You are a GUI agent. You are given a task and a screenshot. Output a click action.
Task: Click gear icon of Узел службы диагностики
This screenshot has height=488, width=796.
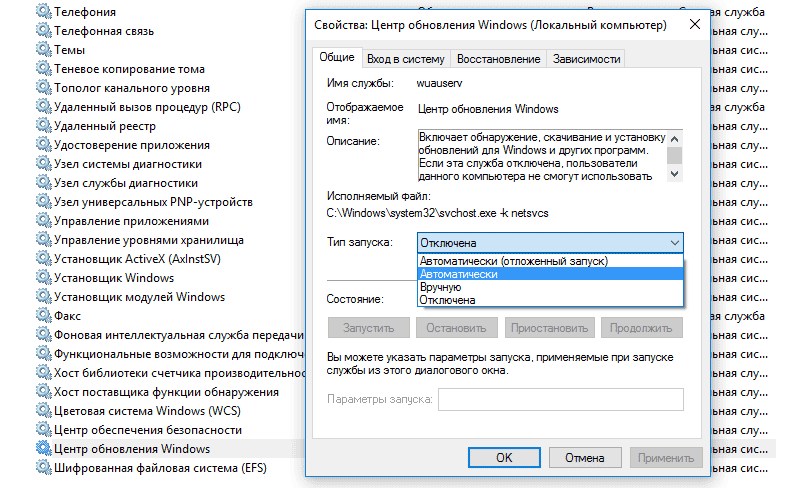pos(44,183)
